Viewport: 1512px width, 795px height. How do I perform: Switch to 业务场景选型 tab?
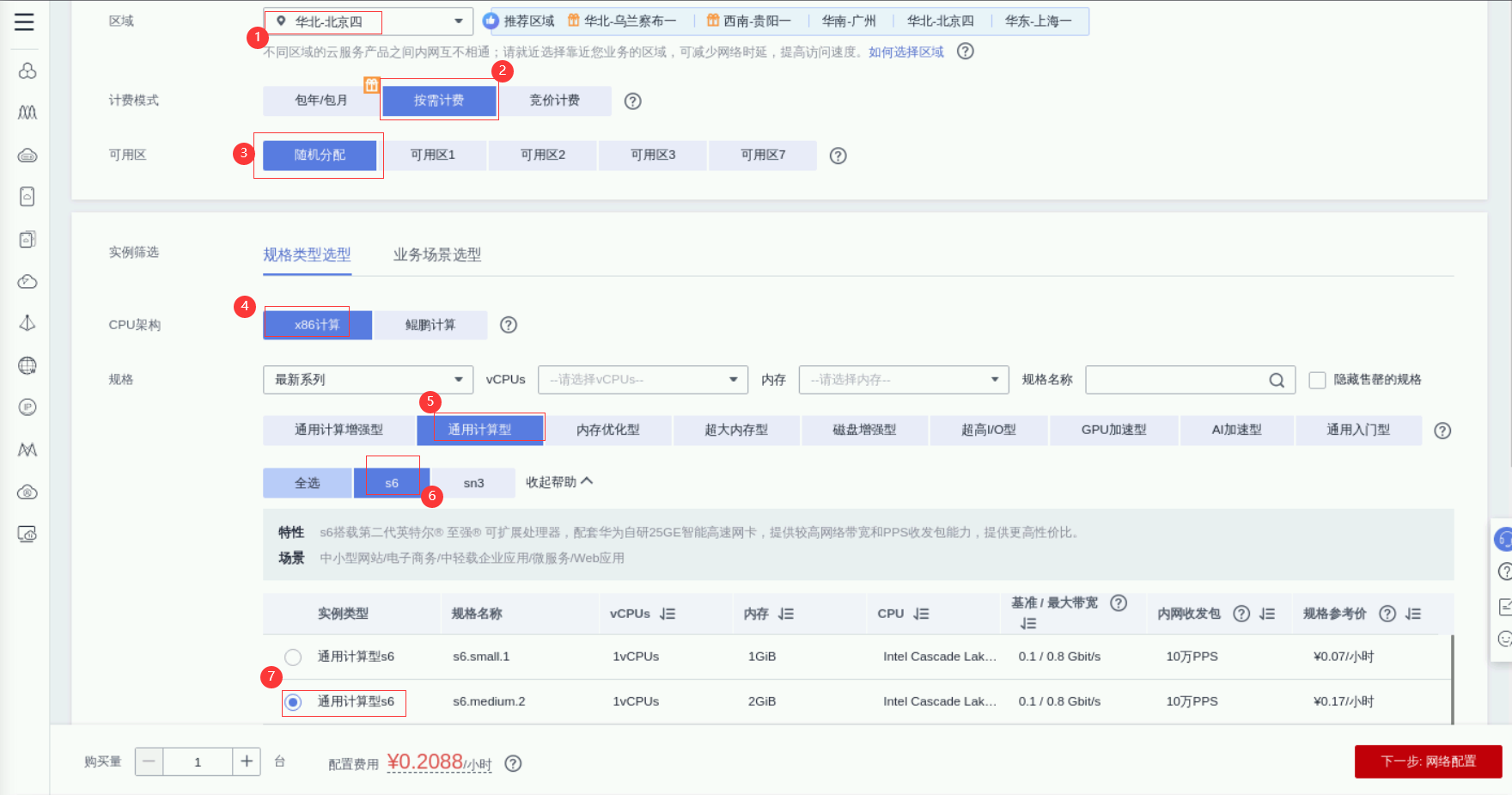pyautogui.click(x=437, y=254)
